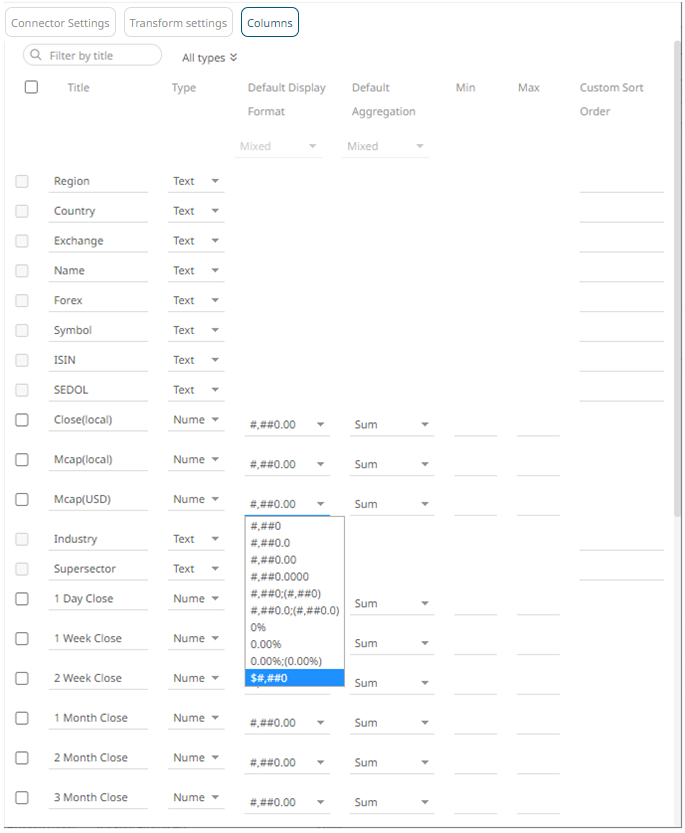Check the Mcap(USD) column checkbox

(x=22, y=499)
